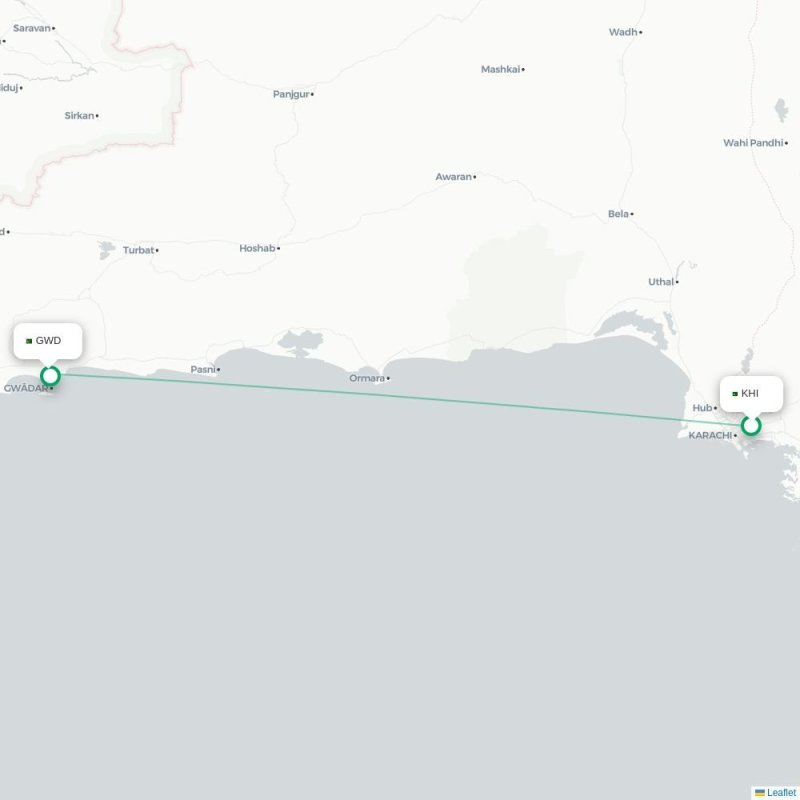Click the Hub town dot
The image size is (800, 800).
tap(715, 408)
